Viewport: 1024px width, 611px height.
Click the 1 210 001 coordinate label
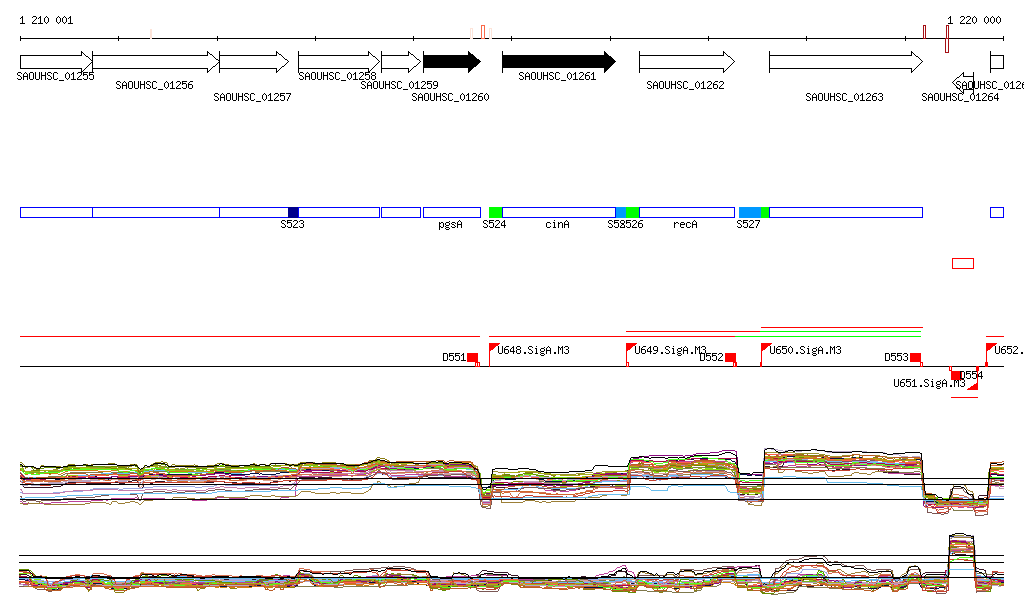(46, 20)
